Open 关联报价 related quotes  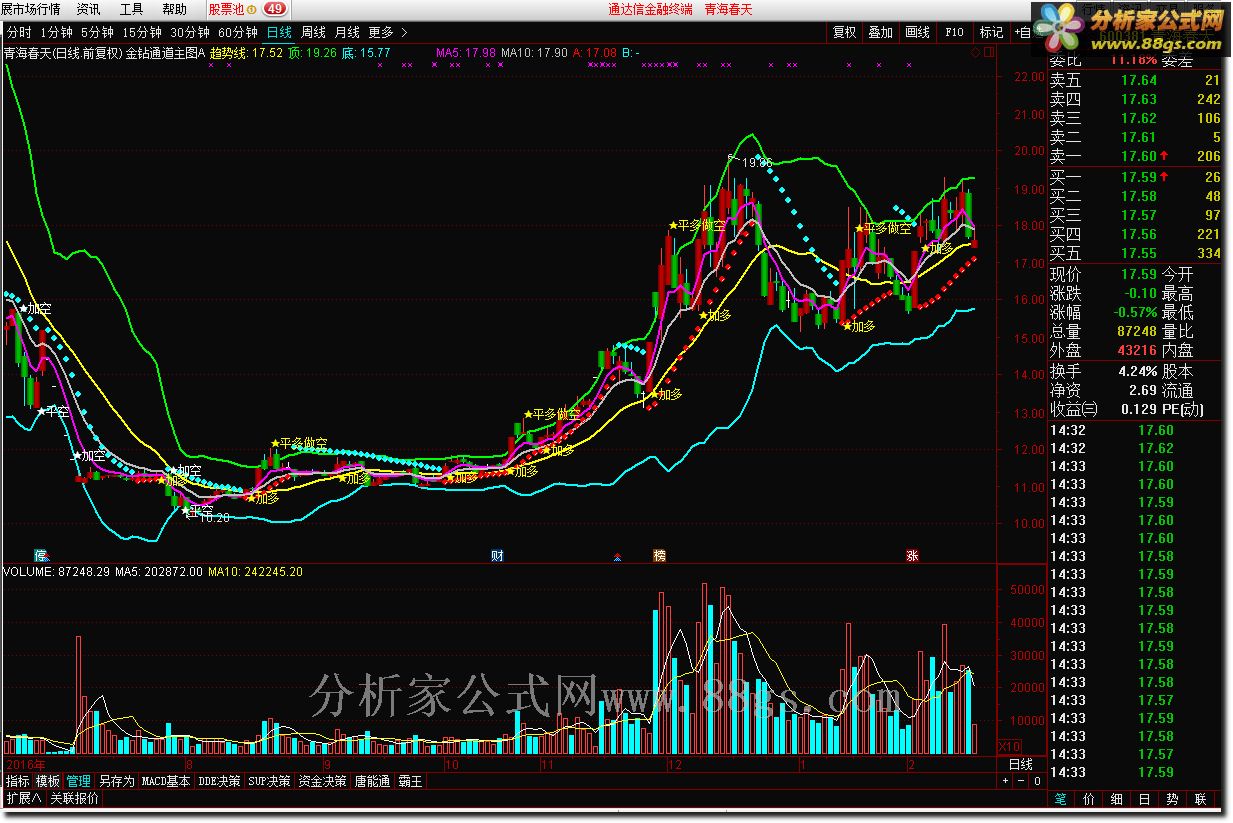point(75,798)
